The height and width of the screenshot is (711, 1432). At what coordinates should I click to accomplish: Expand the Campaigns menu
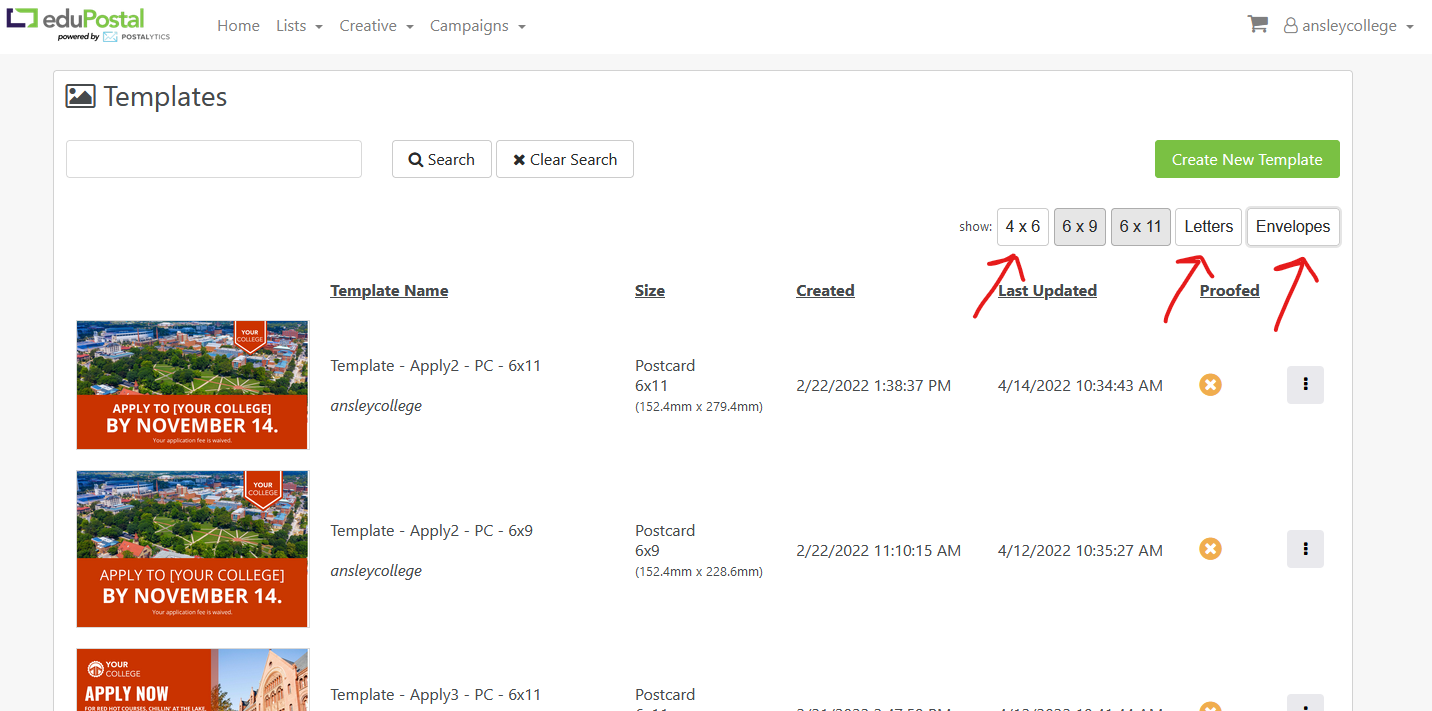478,26
